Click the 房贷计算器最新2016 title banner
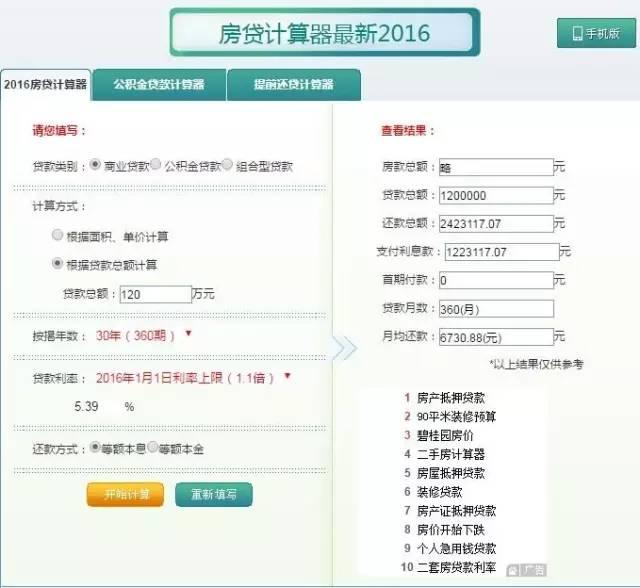 (x=325, y=33)
